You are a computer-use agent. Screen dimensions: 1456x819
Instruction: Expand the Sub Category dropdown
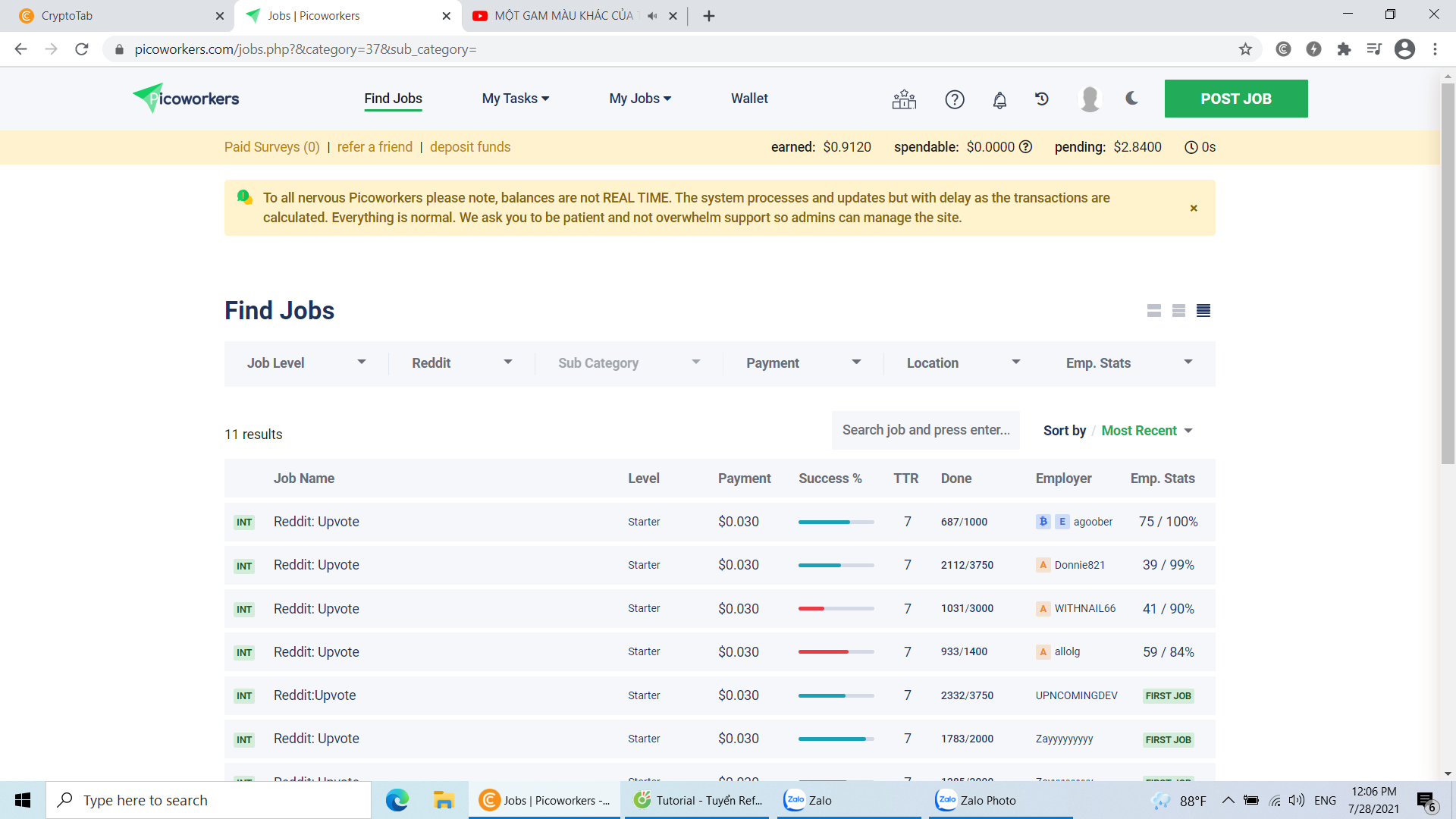[x=629, y=363]
